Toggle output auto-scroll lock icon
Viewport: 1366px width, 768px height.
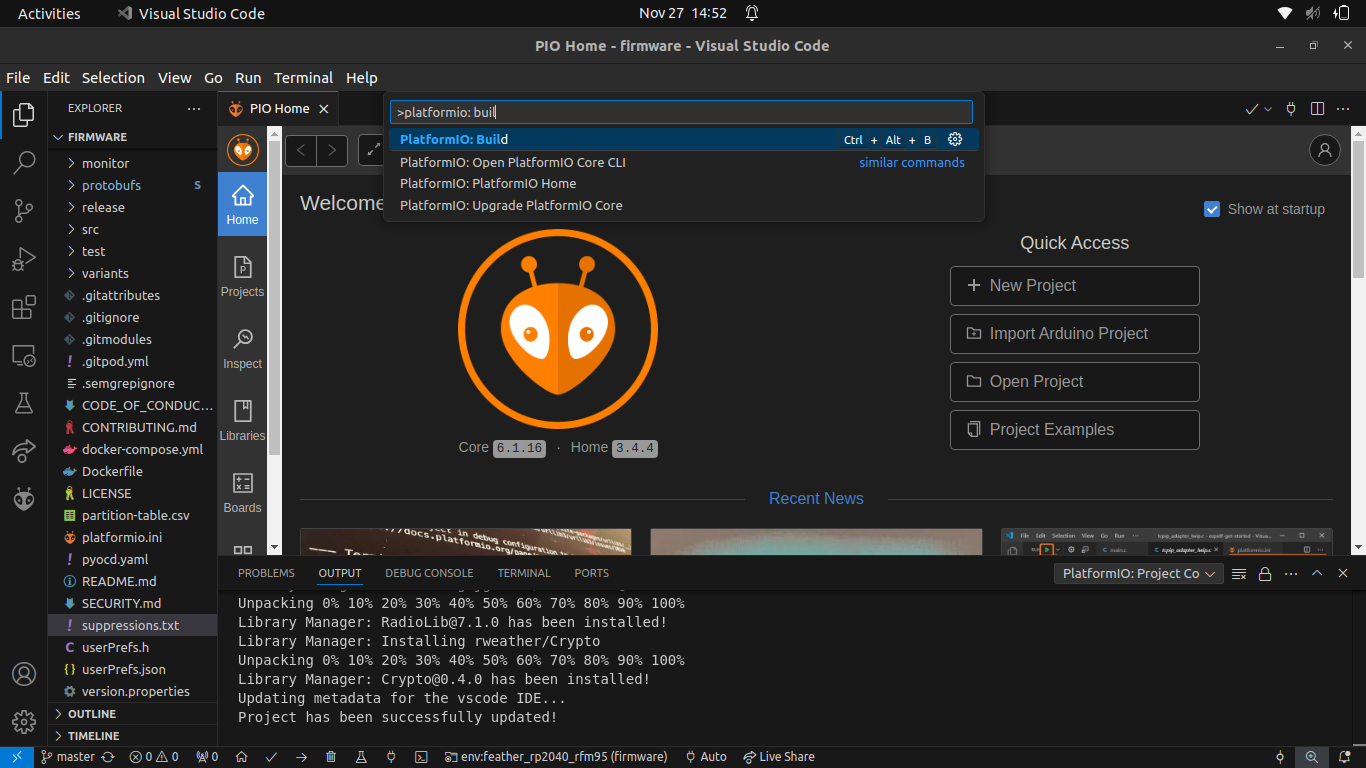(1265, 574)
